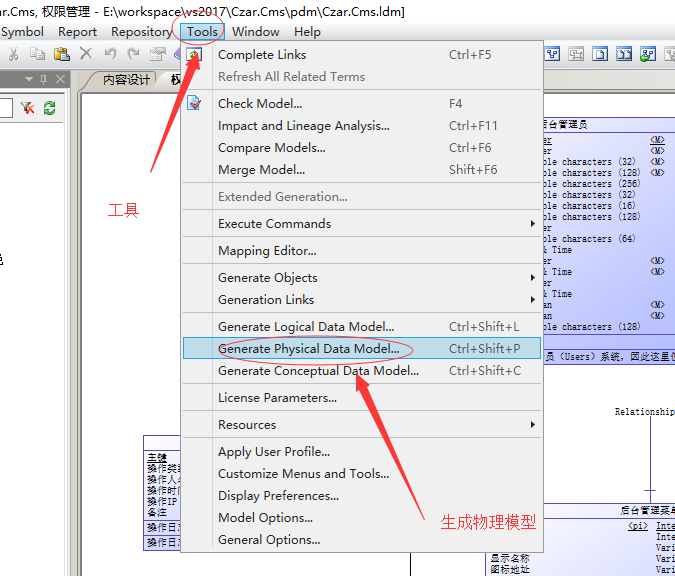The height and width of the screenshot is (576, 675).
Task: Click the 显示名称 attribute row
Action: pyautogui.click(x=510, y=558)
